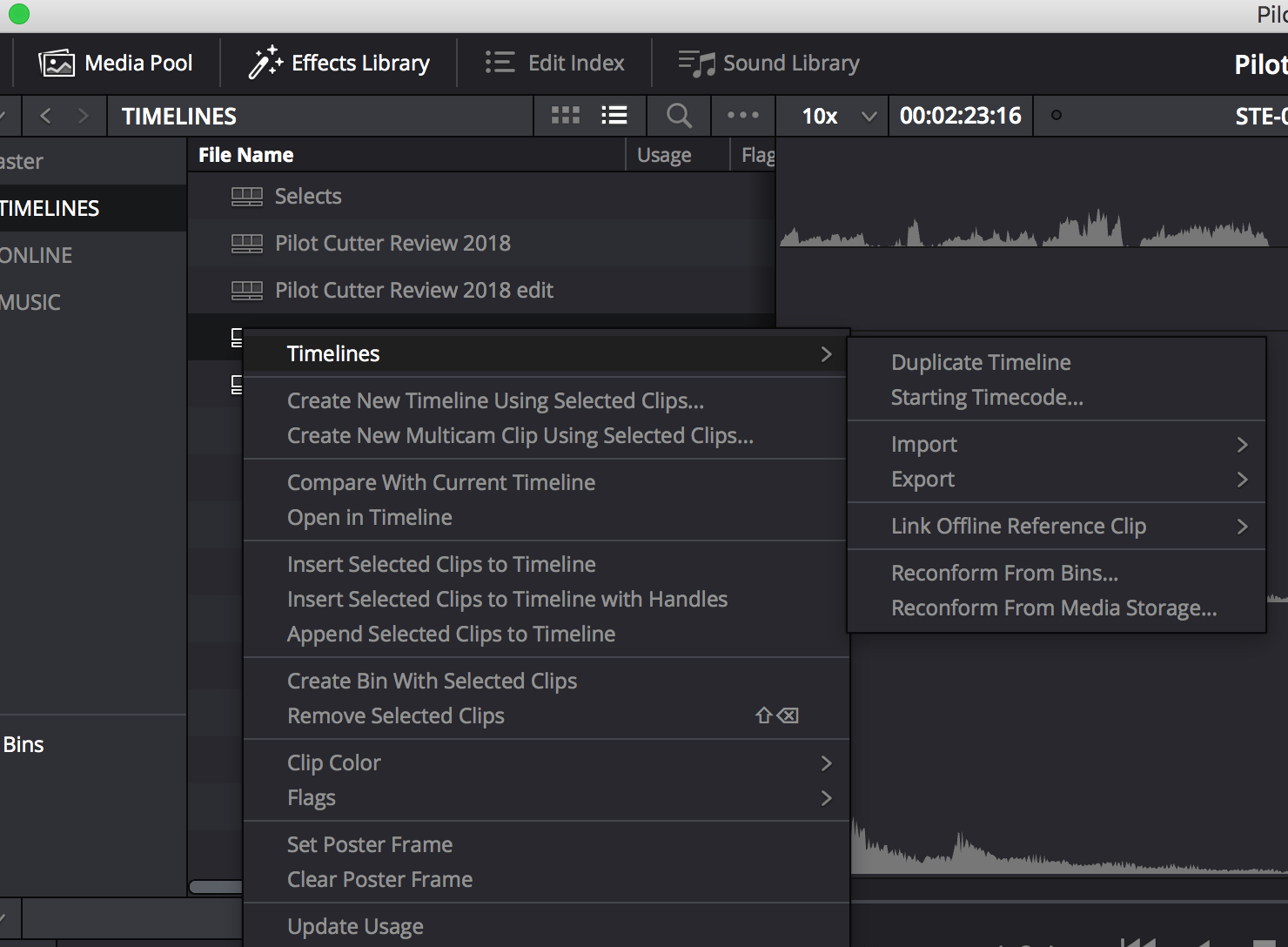The image size is (1288, 947).
Task: Select the Pilot Cutter Review 2018 timeline
Action: (481, 243)
